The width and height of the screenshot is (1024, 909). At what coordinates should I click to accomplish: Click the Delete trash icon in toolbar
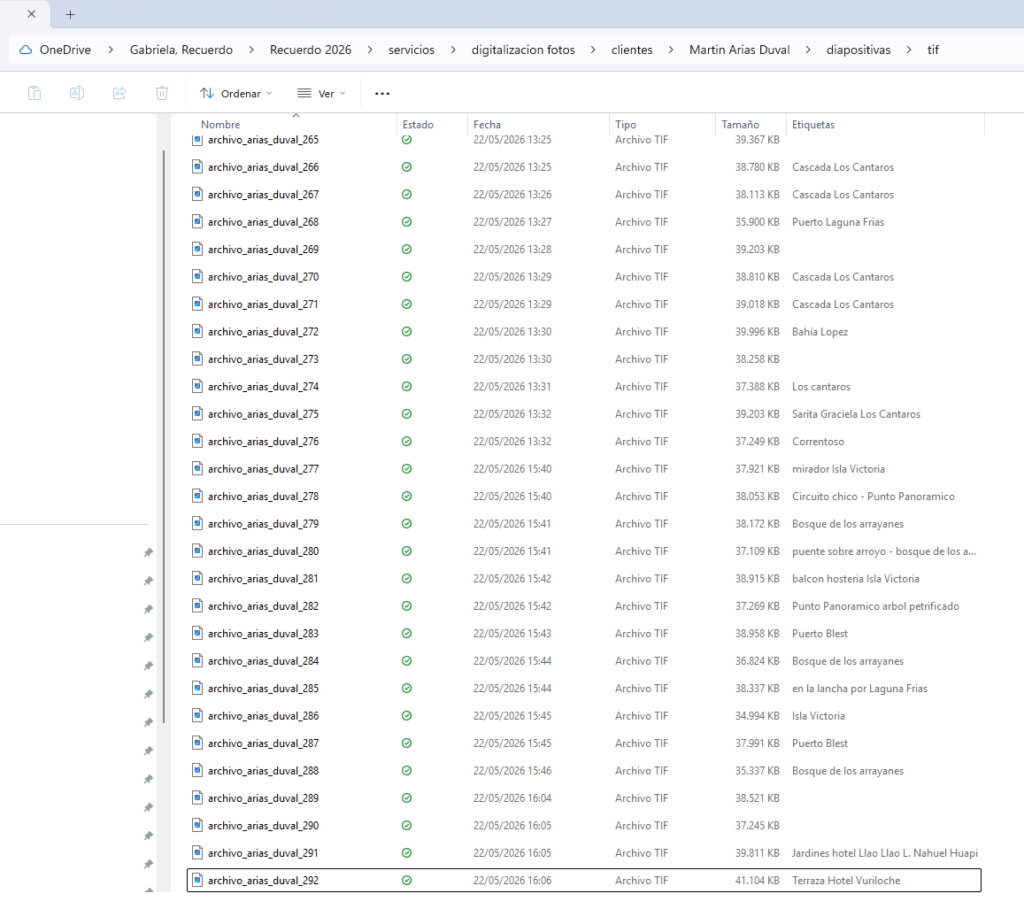click(x=162, y=93)
